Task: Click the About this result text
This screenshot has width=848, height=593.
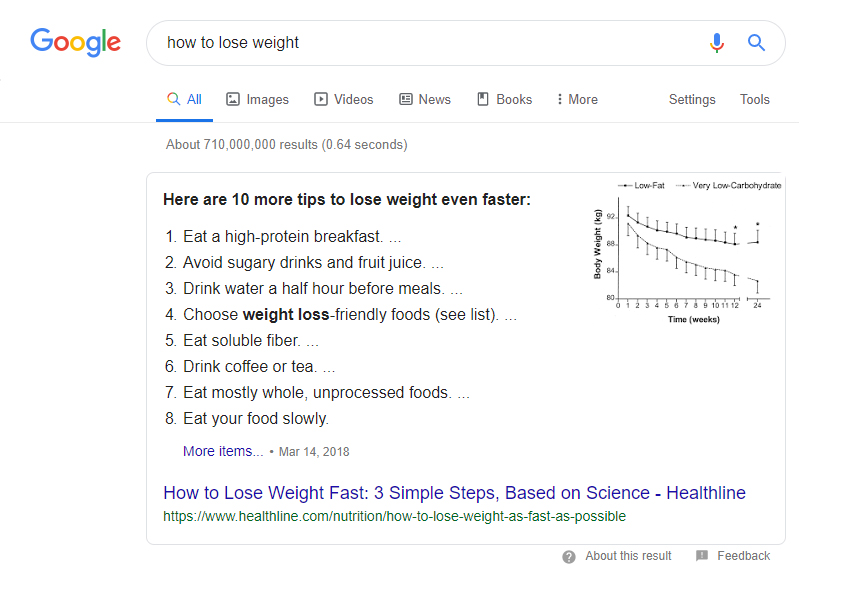Action: click(628, 556)
